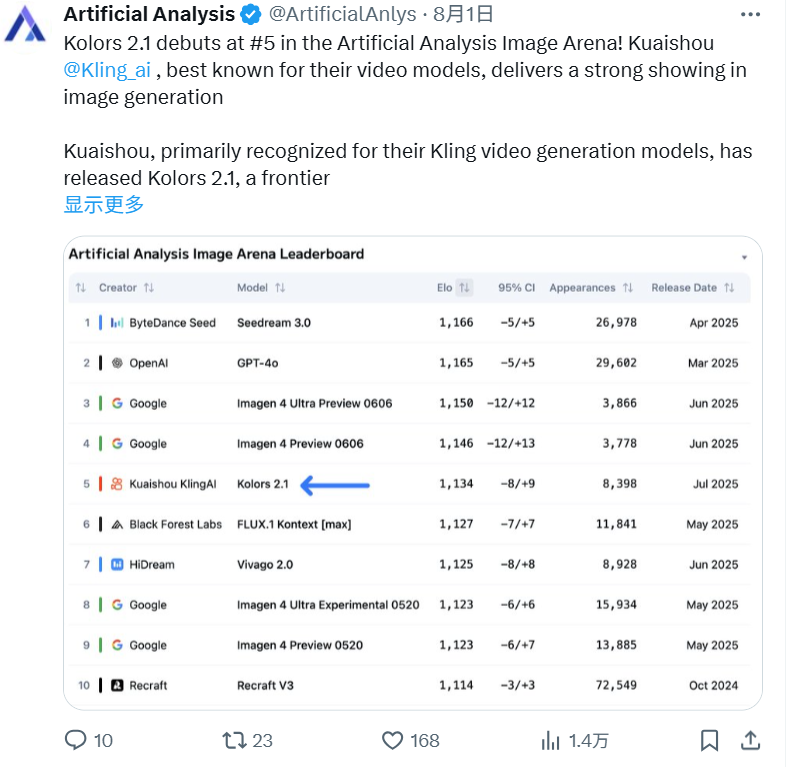Screen dimensions: 792x767
Task: Click the reply comment bubble icon
Action: click(x=76, y=740)
